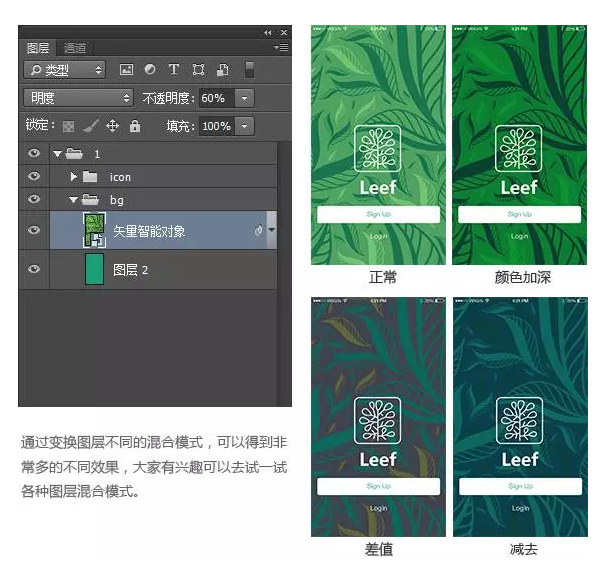Hide the 矢量智能对象 layer
Viewport: 604px width, 564px height.
tap(34, 230)
